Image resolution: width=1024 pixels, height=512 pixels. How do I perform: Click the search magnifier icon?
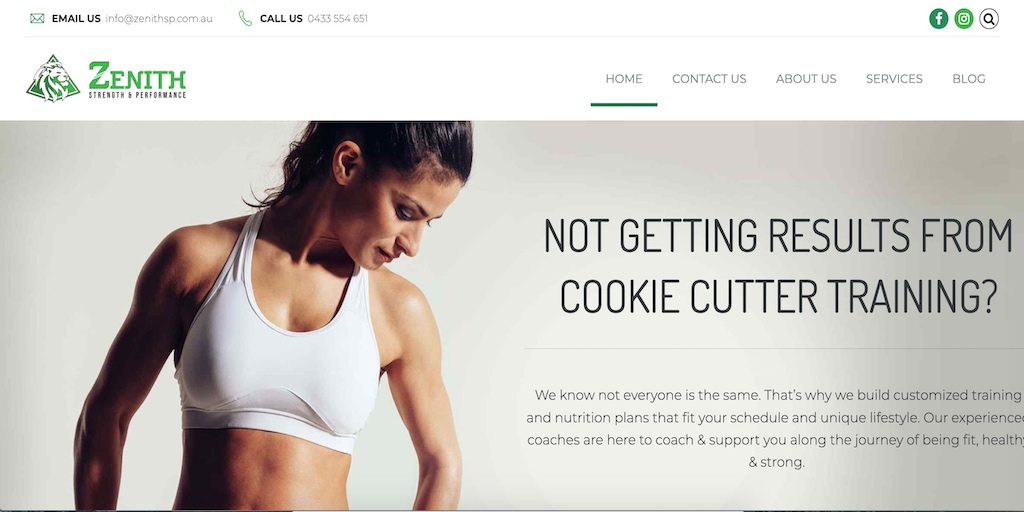point(989,18)
